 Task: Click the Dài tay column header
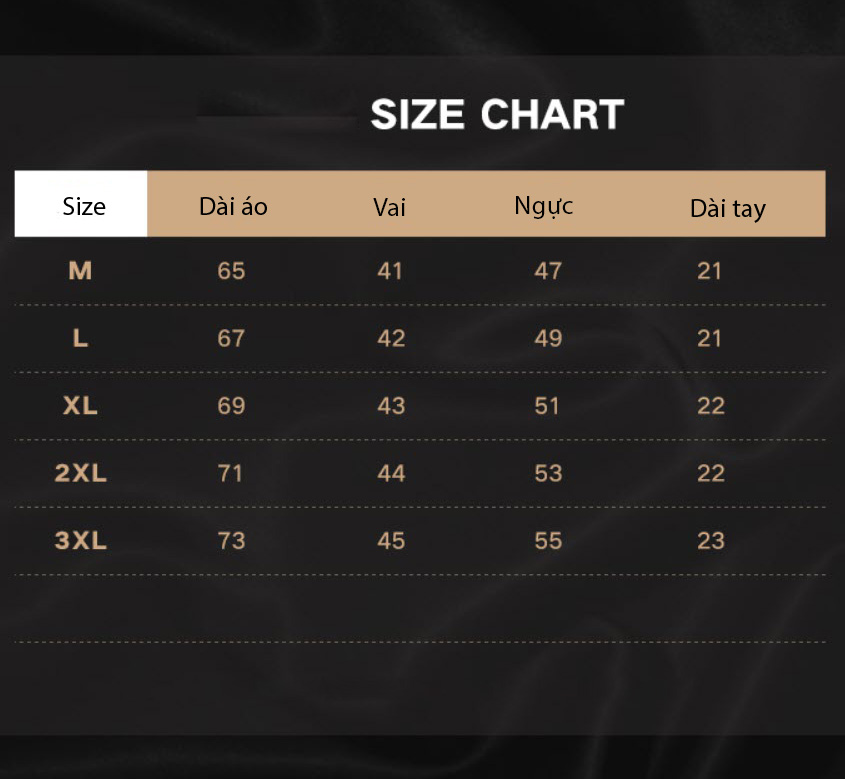tap(728, 209)
